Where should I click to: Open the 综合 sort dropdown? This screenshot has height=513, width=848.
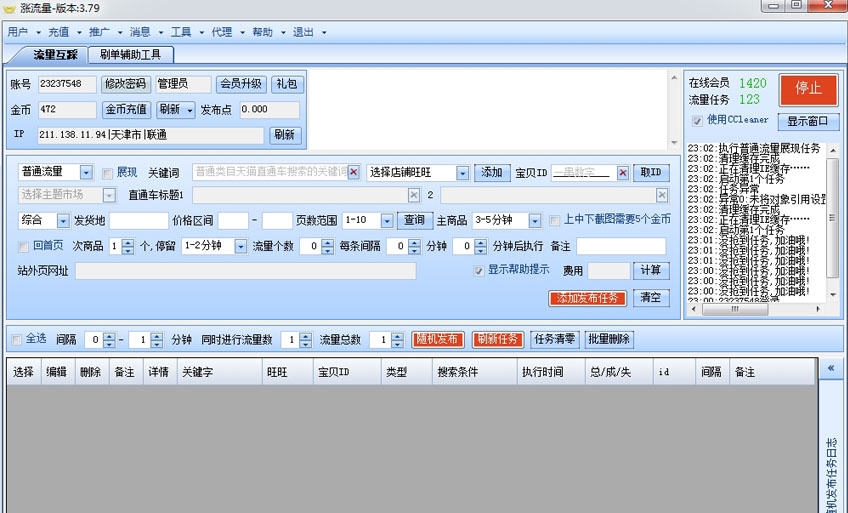[63, 221]
